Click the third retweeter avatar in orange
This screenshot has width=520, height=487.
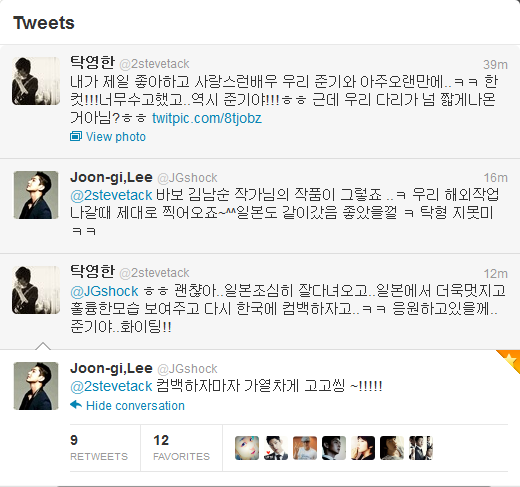click(x=305, y=448)
